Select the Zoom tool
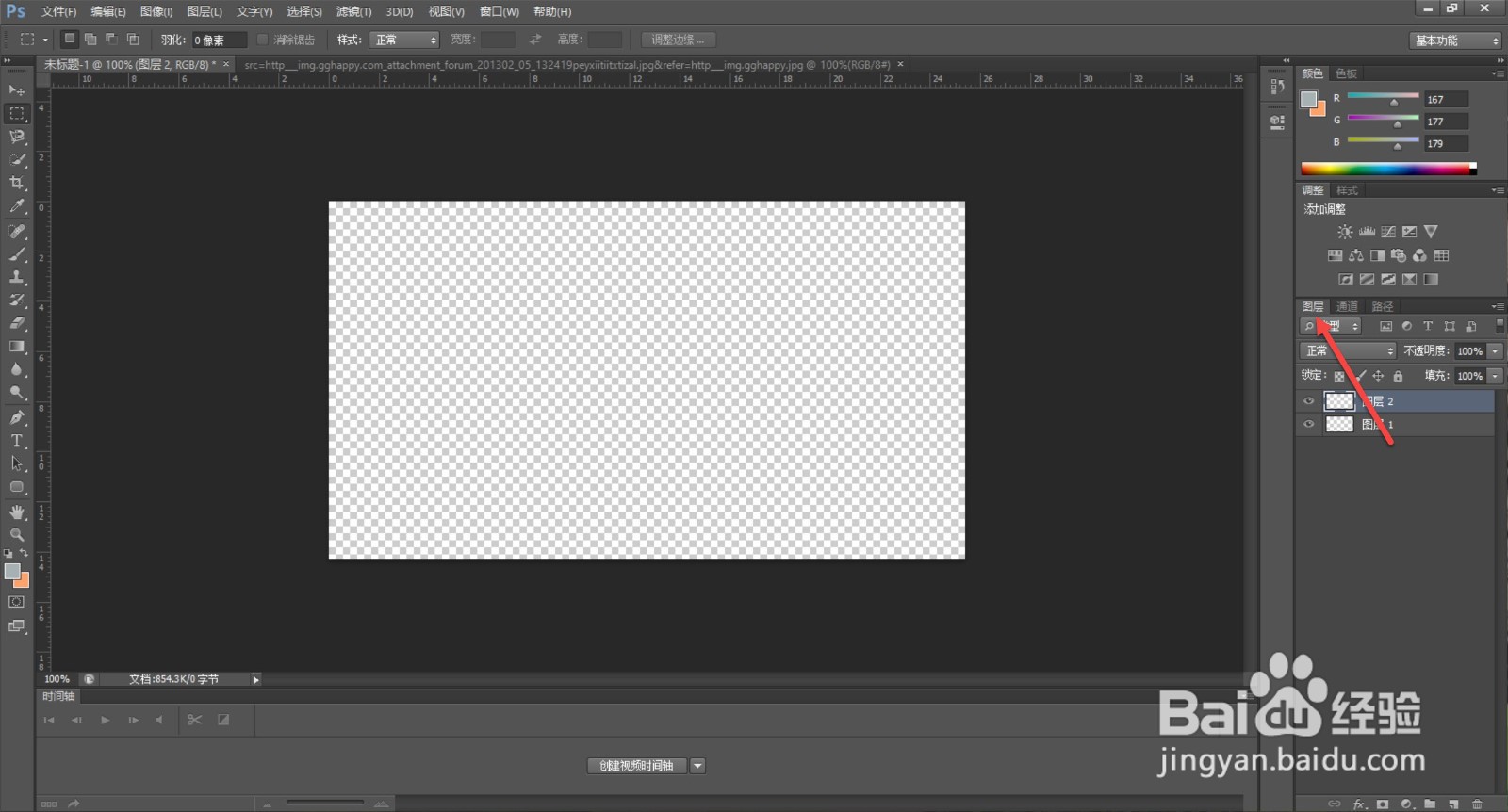The height and width of the screenshot is (812, 1508). (x=17, y=534)
